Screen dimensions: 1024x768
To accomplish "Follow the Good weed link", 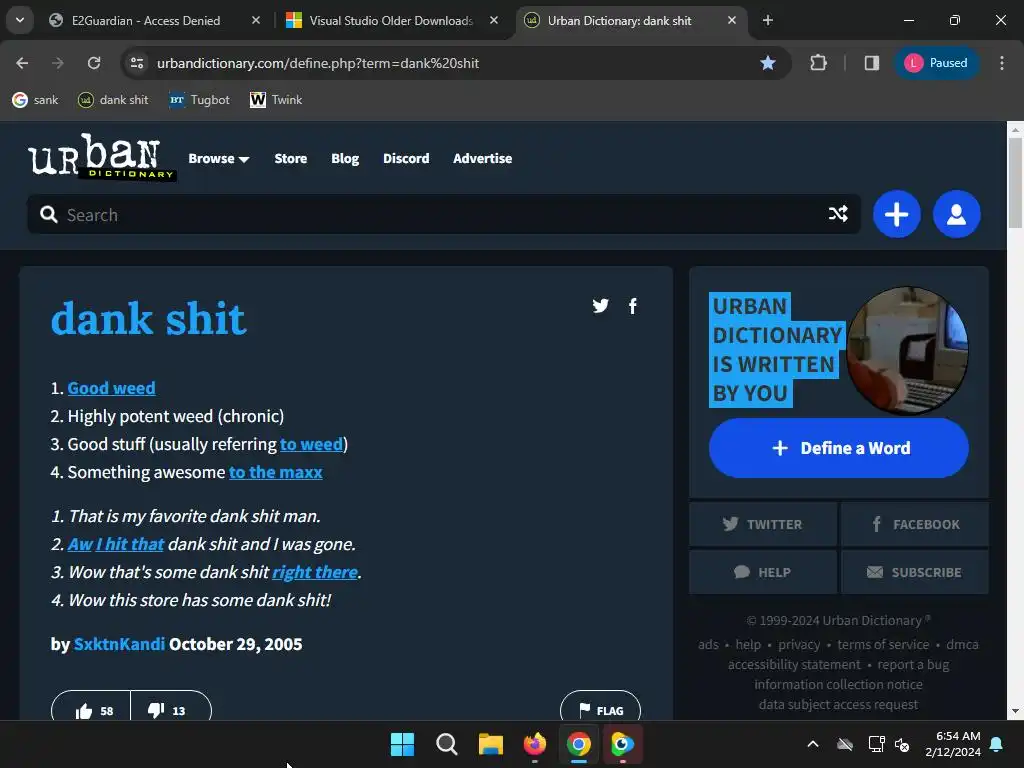I will [x=112, y=388].
